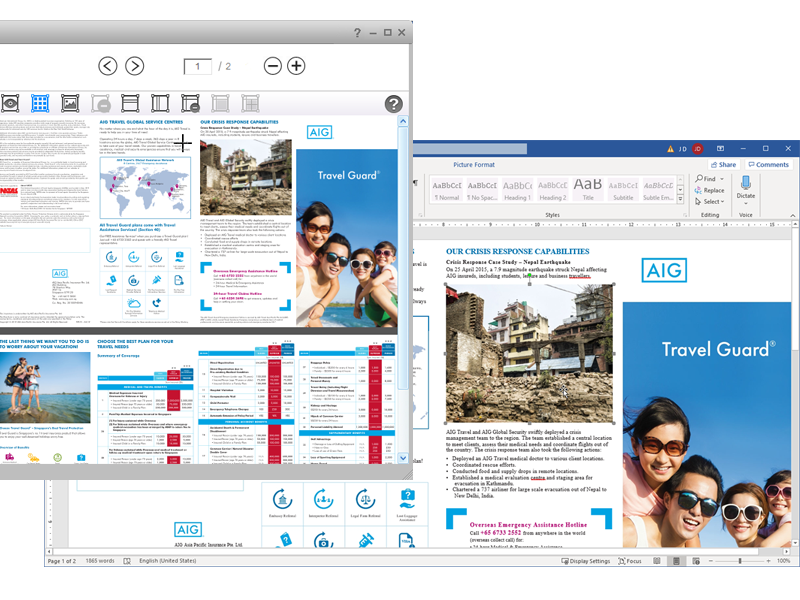Click the greyed-out shaded table cell tool
Screen dimensions: 800x600
click(220, 104)
